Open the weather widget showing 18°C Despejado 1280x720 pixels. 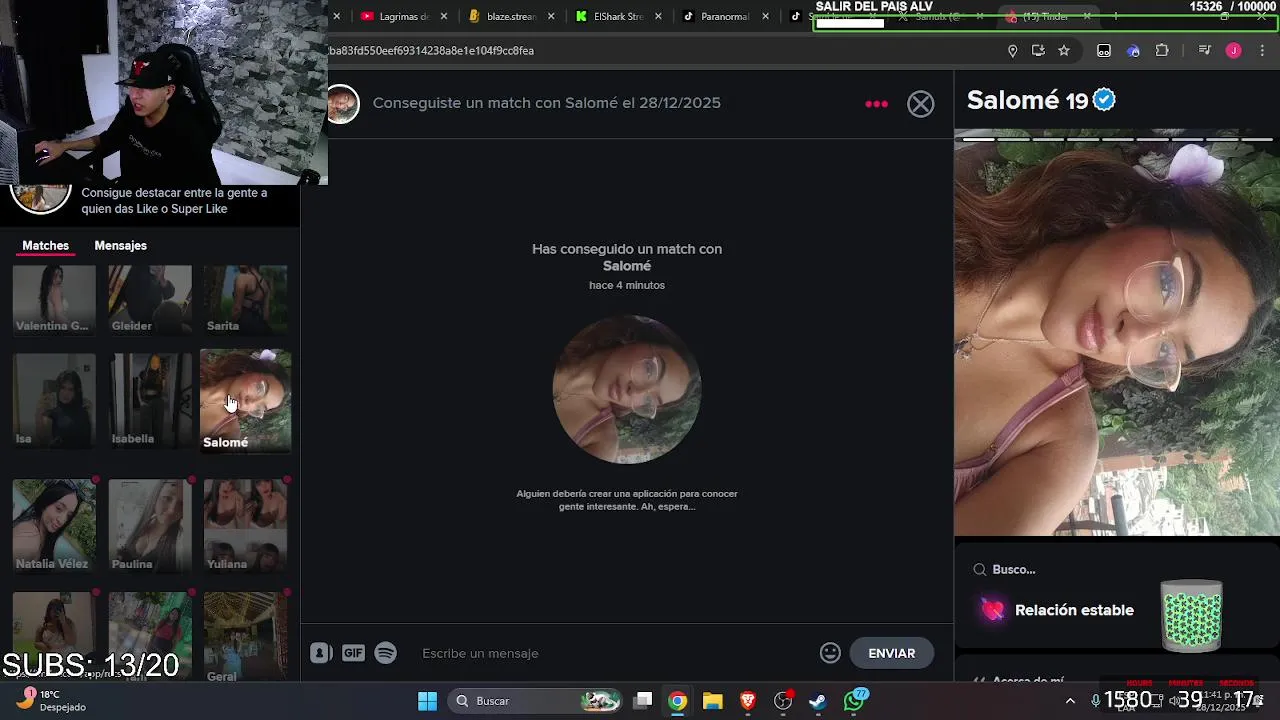click(x=52, y=700)
